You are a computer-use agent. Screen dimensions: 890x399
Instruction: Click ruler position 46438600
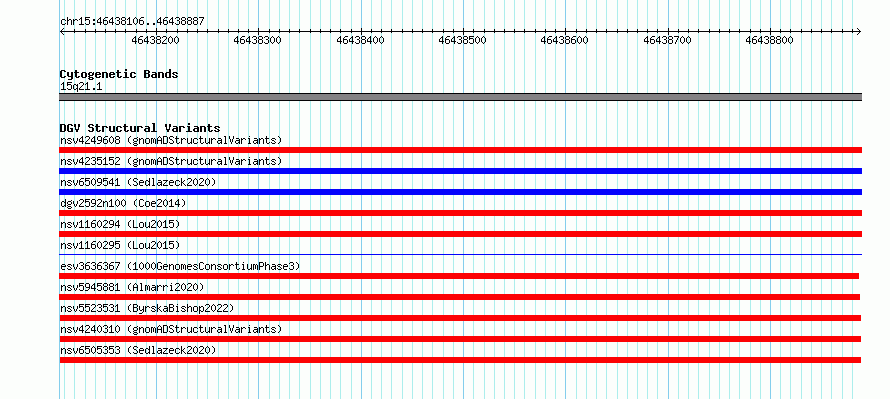pos(565,40)
